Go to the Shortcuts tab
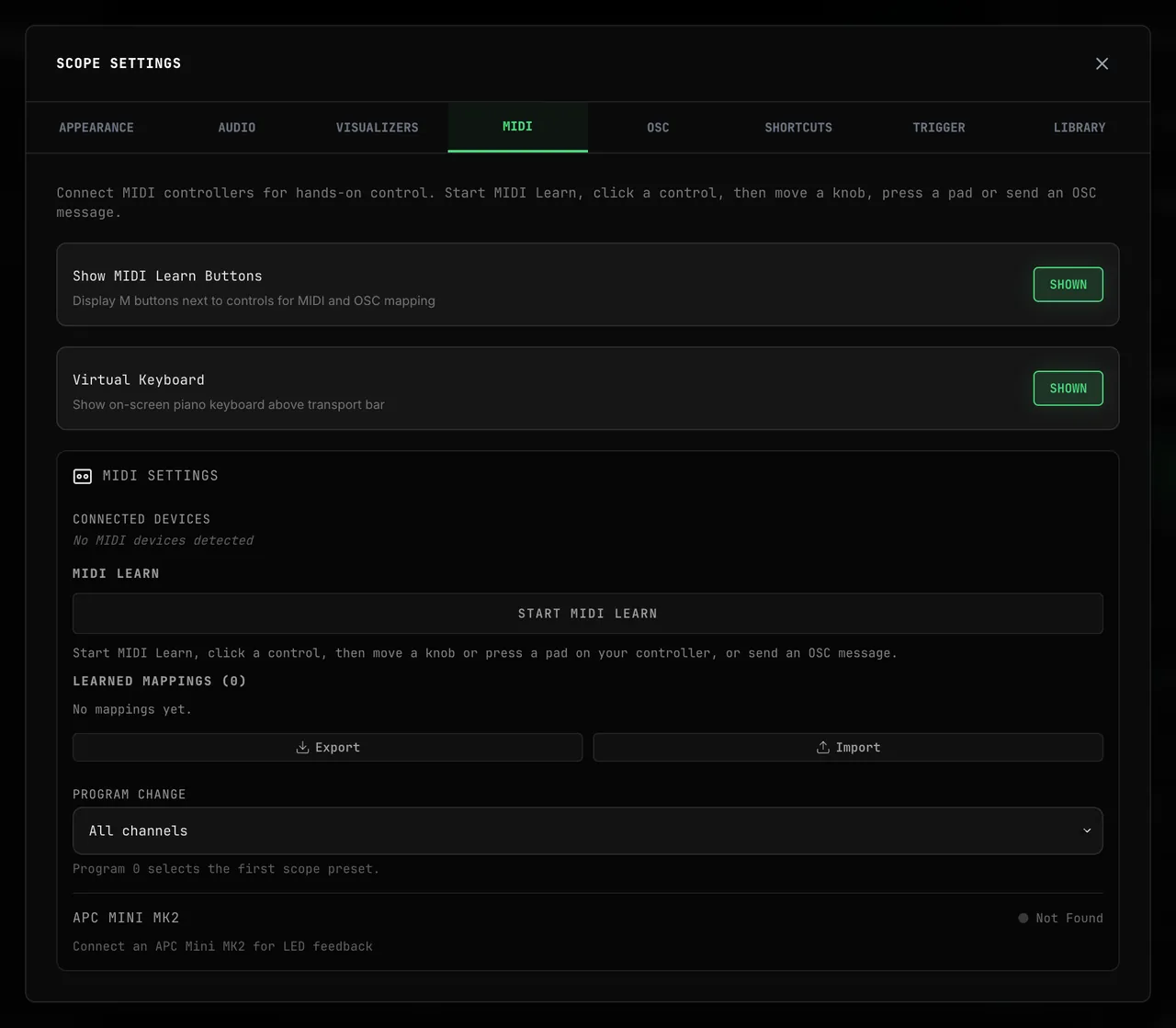This screenshot has width=1176, height=1028. (798, 128)
